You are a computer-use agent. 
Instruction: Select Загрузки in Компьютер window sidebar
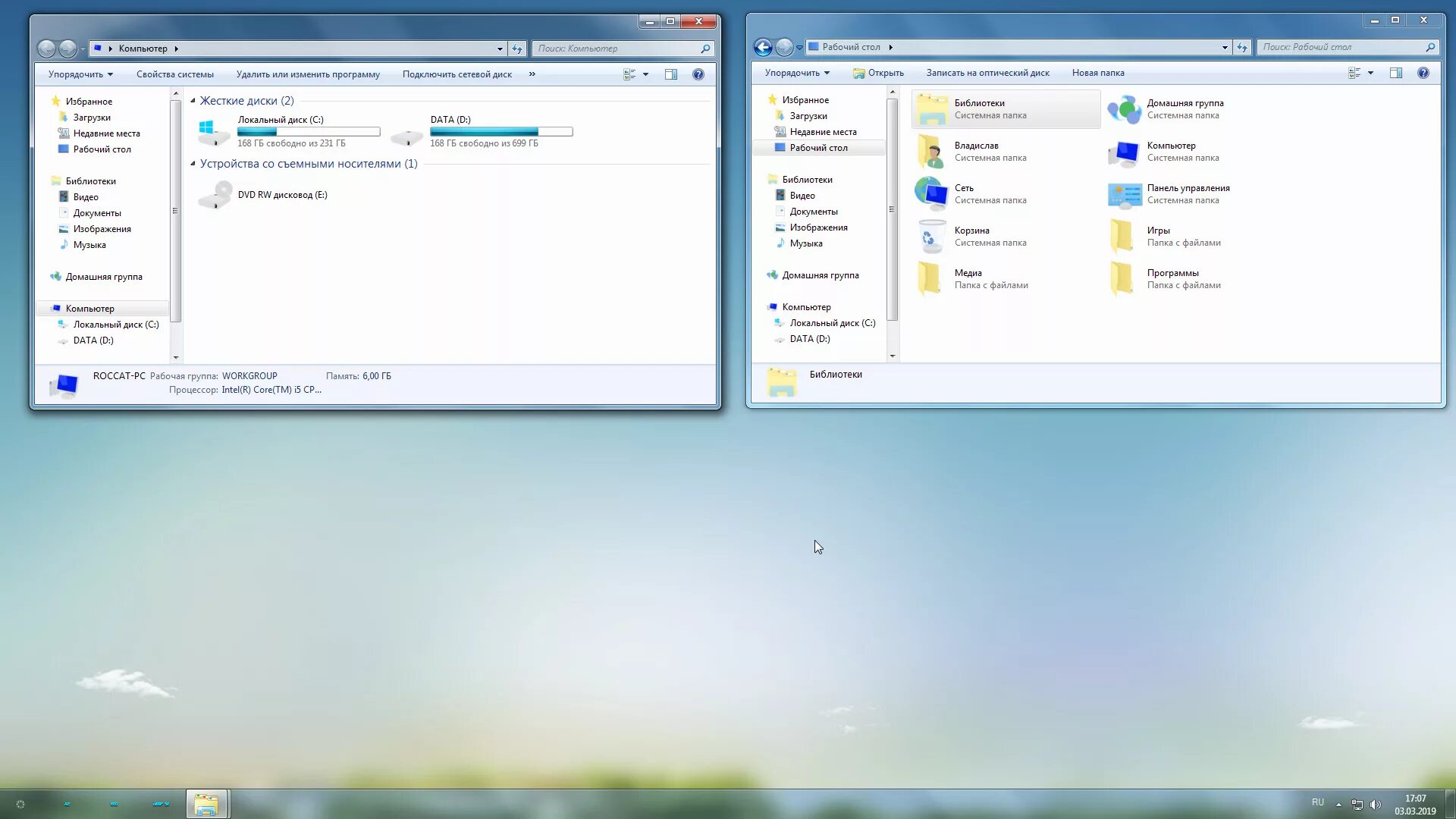(92, 118)
